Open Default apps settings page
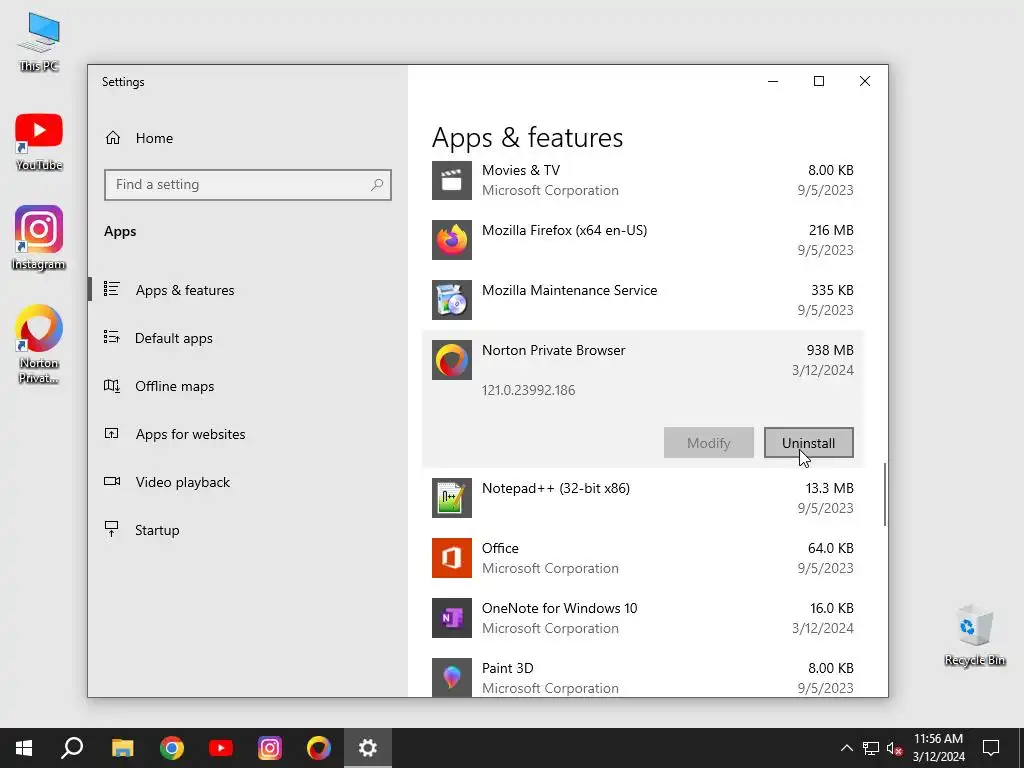Image resolution: width=1024 pixels, height=768 pixels. (174, 338)
